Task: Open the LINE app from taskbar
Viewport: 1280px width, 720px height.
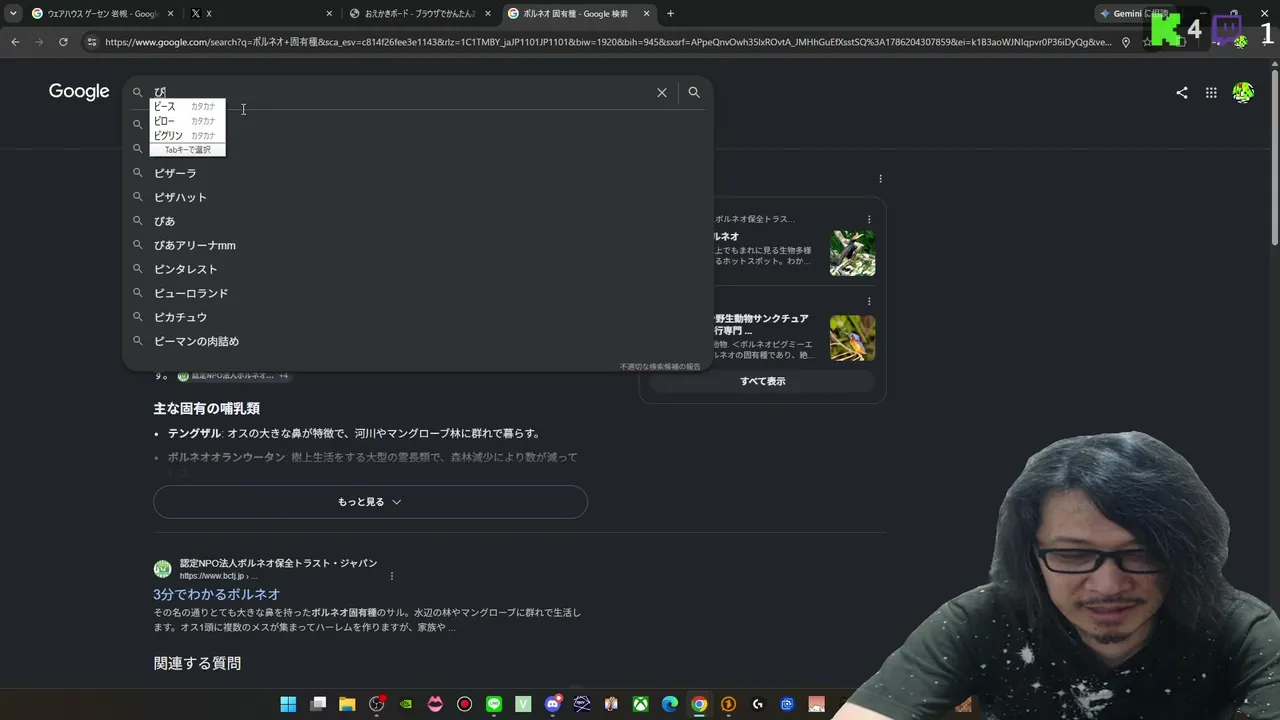Action: coord(494,704)
